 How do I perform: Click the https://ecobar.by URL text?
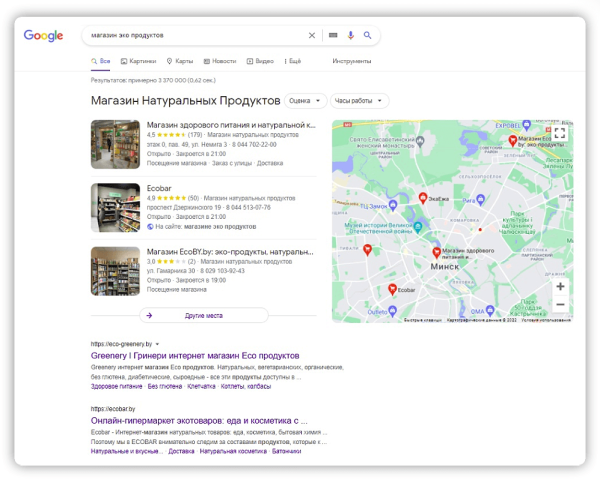coord(113,409)
